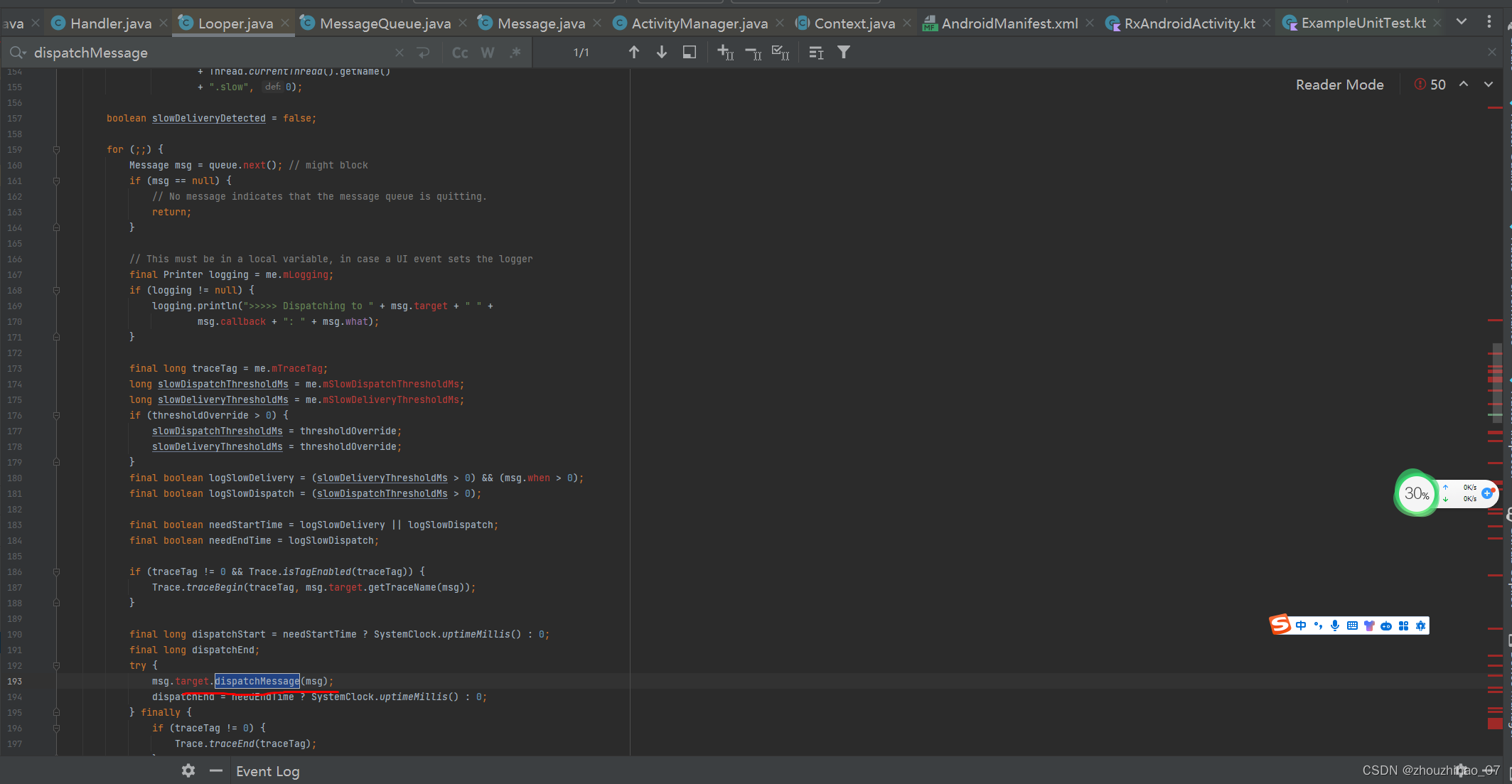Click the Reader Mode link

click(1339, 85)
